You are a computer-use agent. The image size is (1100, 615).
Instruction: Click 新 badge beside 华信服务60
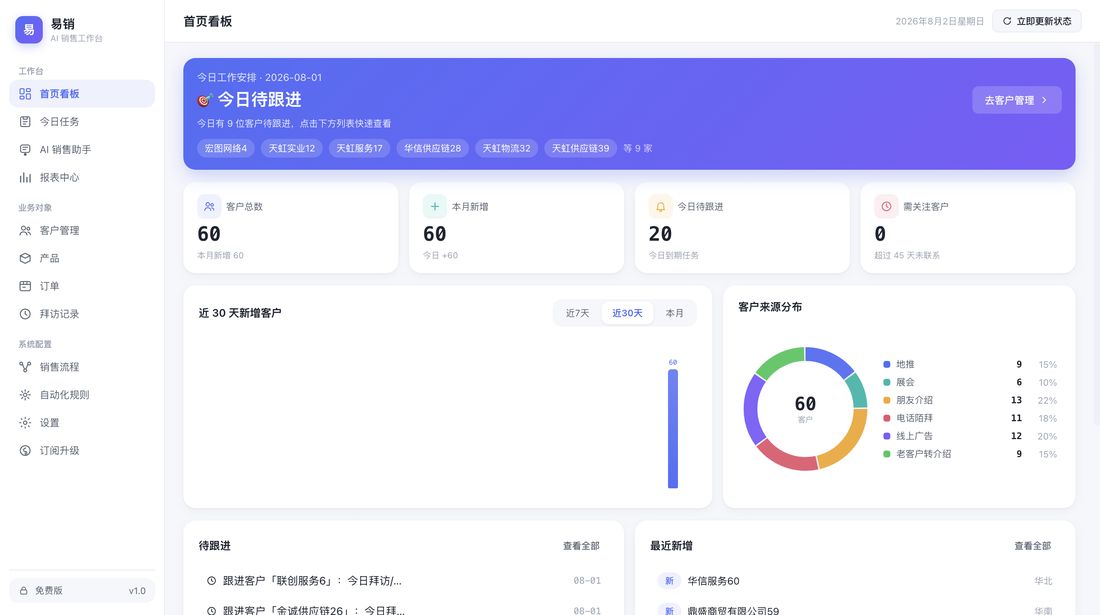coord(669,581)
